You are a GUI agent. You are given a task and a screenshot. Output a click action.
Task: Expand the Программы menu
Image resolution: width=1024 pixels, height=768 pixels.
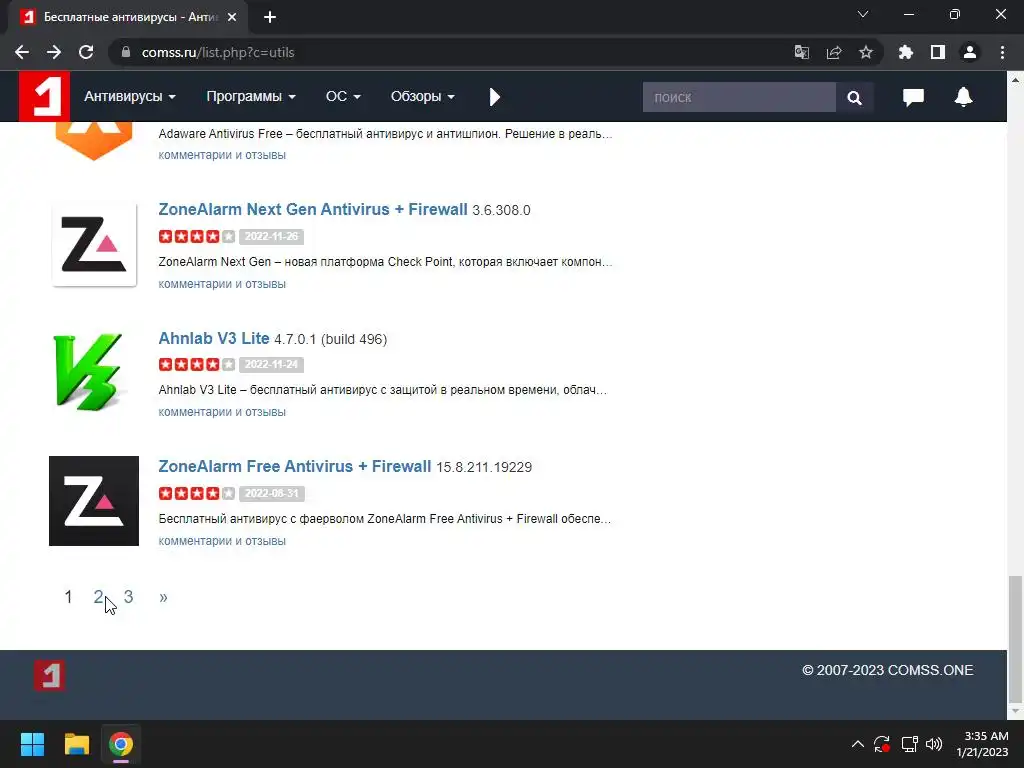click(x=251, y=97)
